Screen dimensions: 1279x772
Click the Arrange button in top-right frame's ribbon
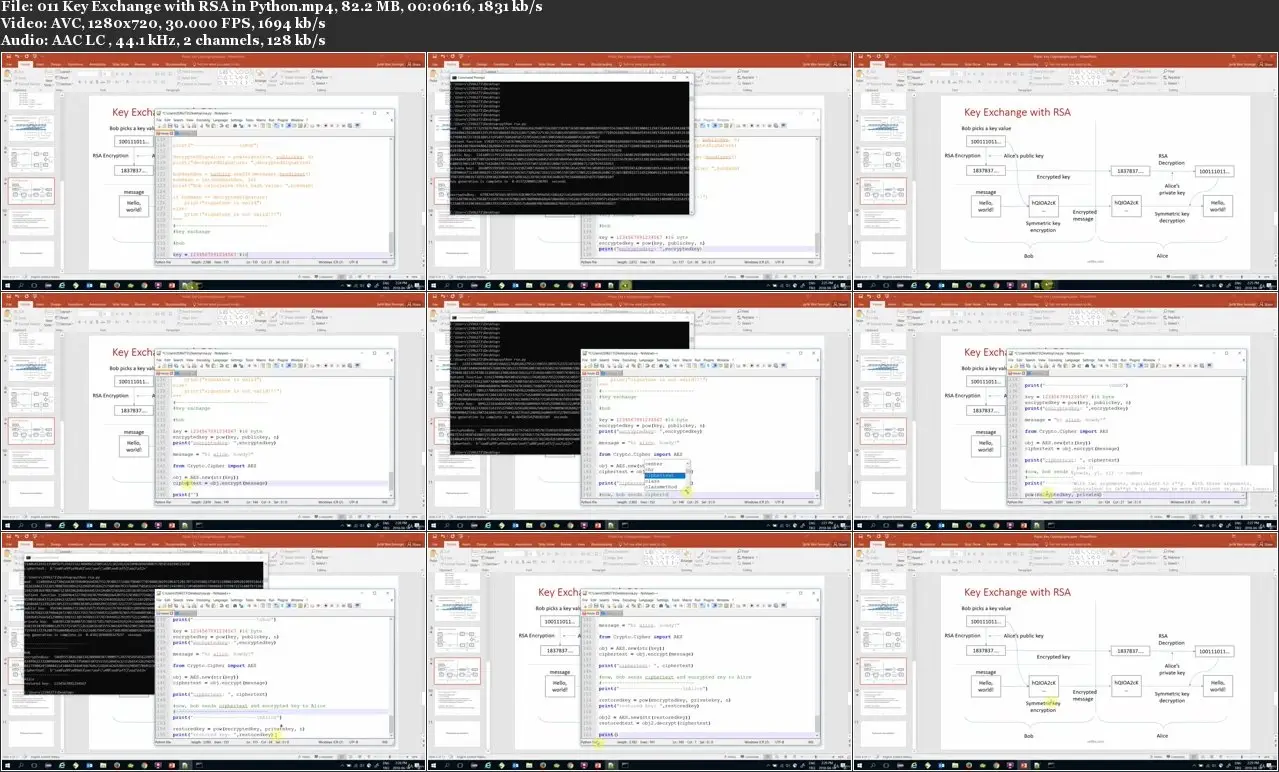click(1112, 78)
